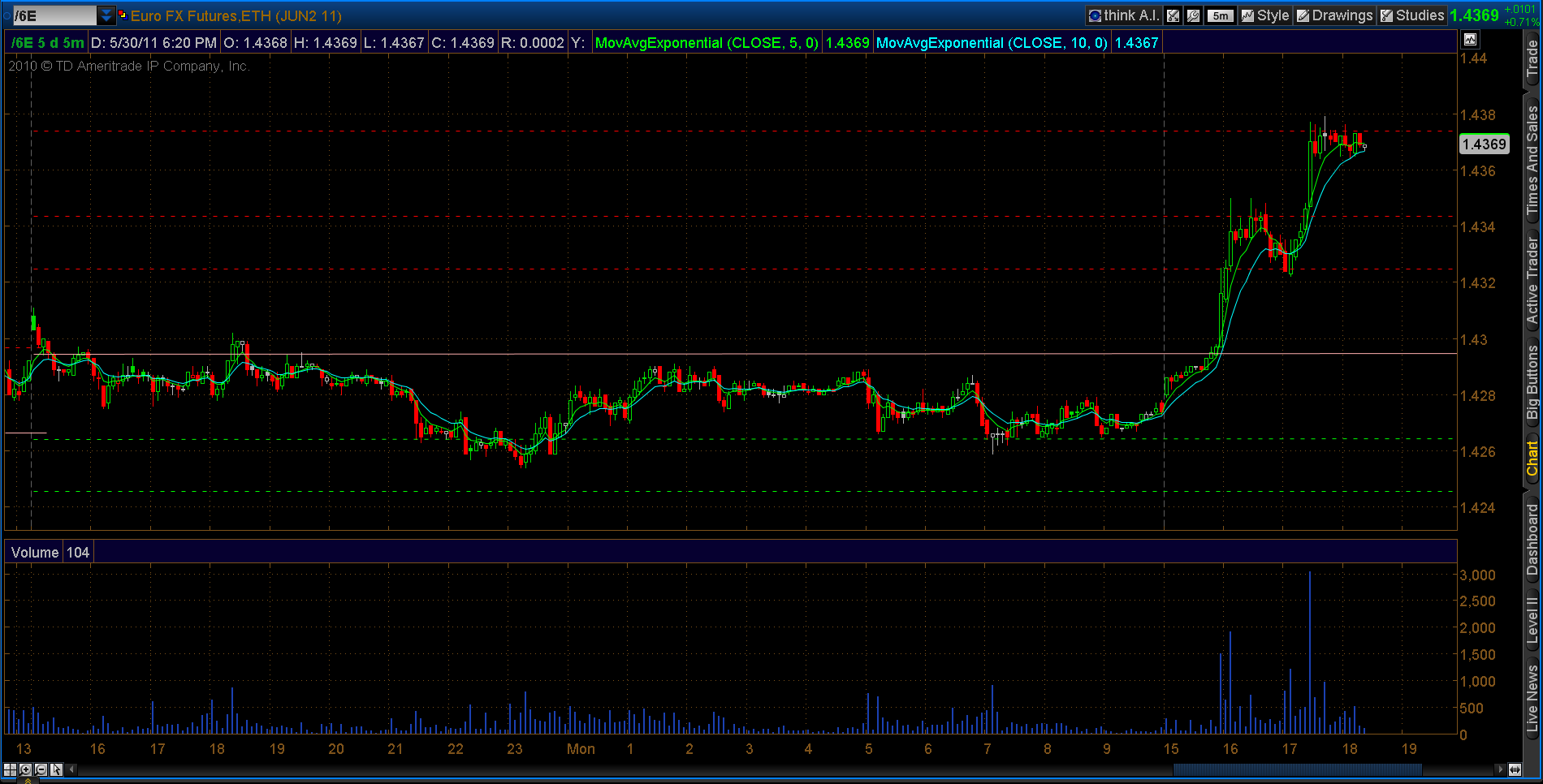This screenshot has height=784, width=1543.
Task: Click the Mon label on time axis
Action: 581,749
